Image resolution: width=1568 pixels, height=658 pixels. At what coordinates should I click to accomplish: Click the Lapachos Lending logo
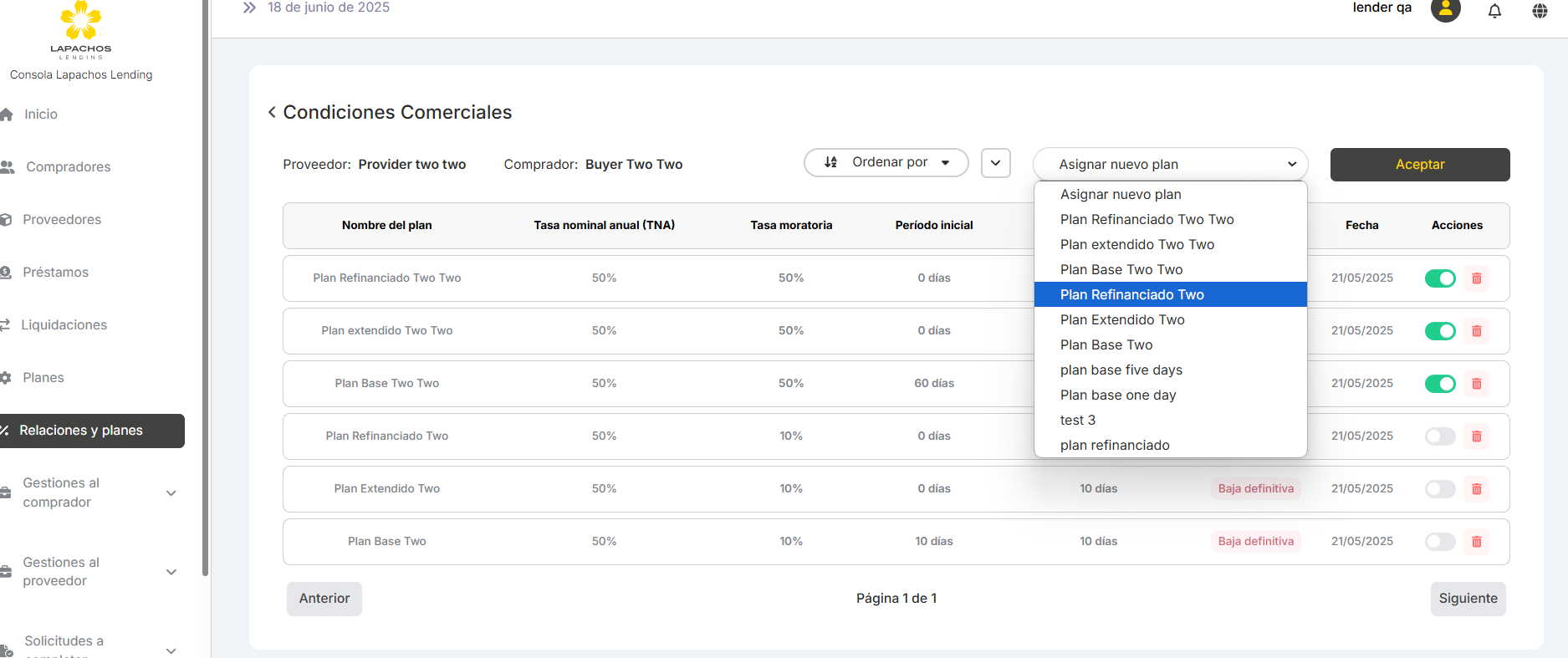pyautogui.click(x=81, y=30)
